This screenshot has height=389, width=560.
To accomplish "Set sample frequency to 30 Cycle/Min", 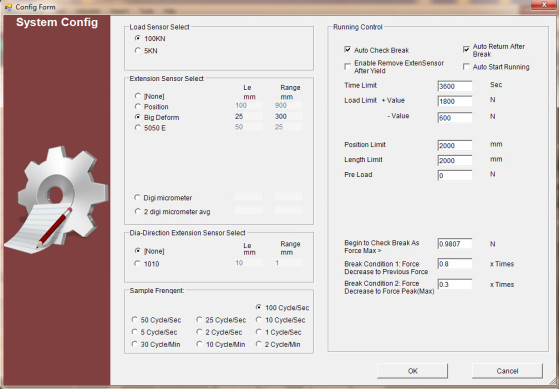I will [x=134, y=344].
